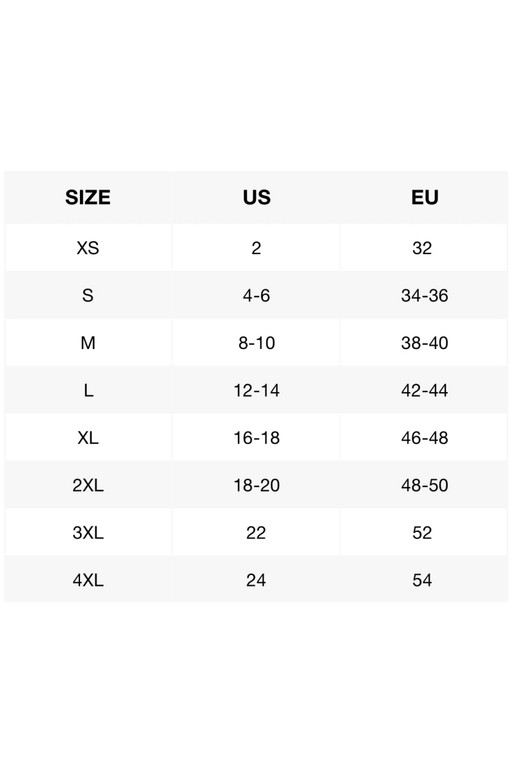Select the XS size cell
Screen dimensions: 513x770
(88, 248)
